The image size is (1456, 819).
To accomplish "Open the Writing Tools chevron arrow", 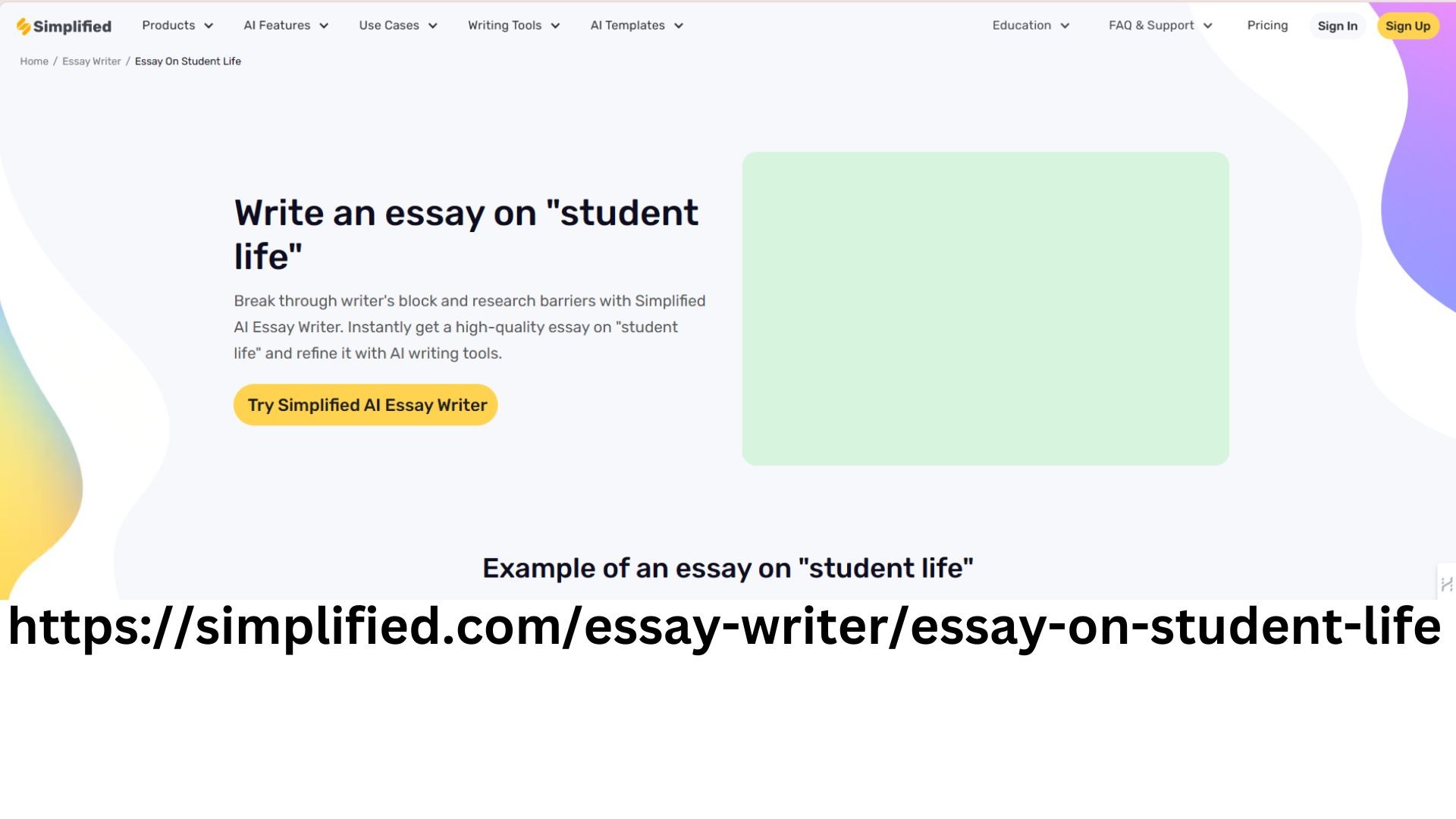I will pyautogui.click(x=555, y=26).
